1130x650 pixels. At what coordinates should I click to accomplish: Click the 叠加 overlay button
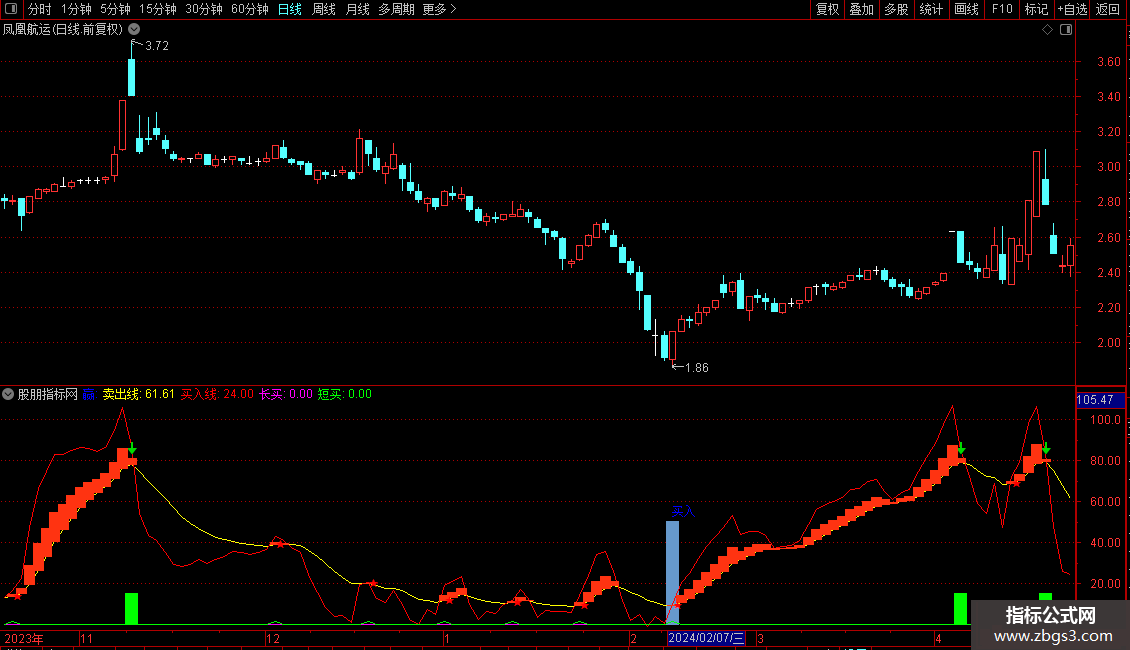(x=861, y=9)
